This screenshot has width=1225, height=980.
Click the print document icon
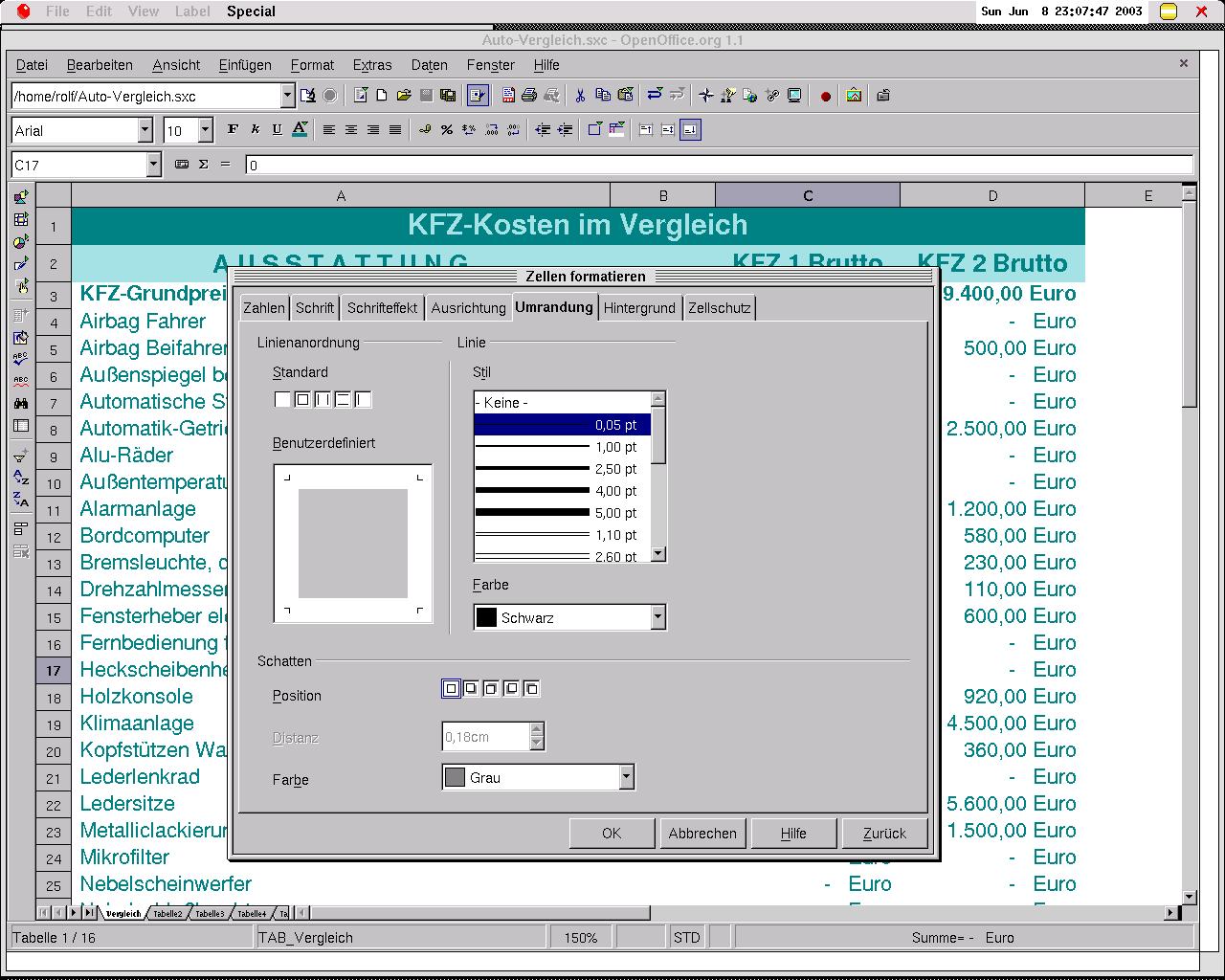(529, 95)
